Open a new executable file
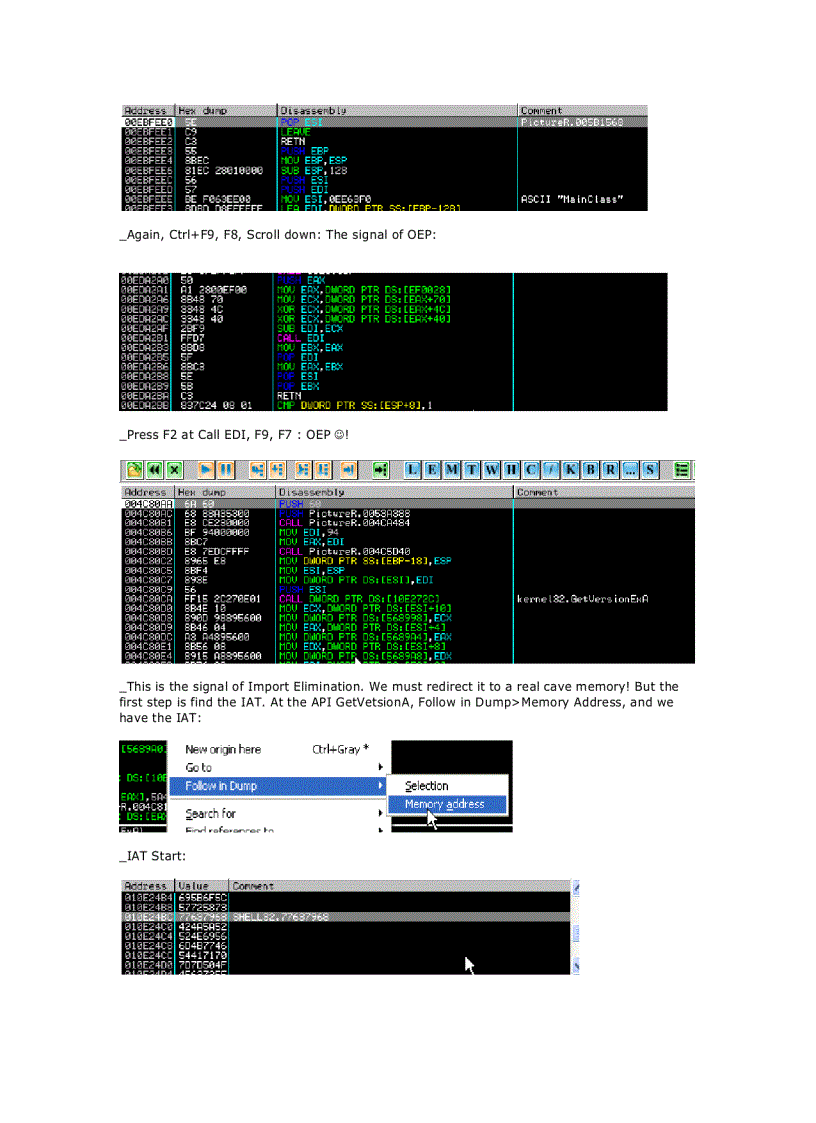Image resolution: width=816 pixels, height=1123 pixels. tap(133, 469)
